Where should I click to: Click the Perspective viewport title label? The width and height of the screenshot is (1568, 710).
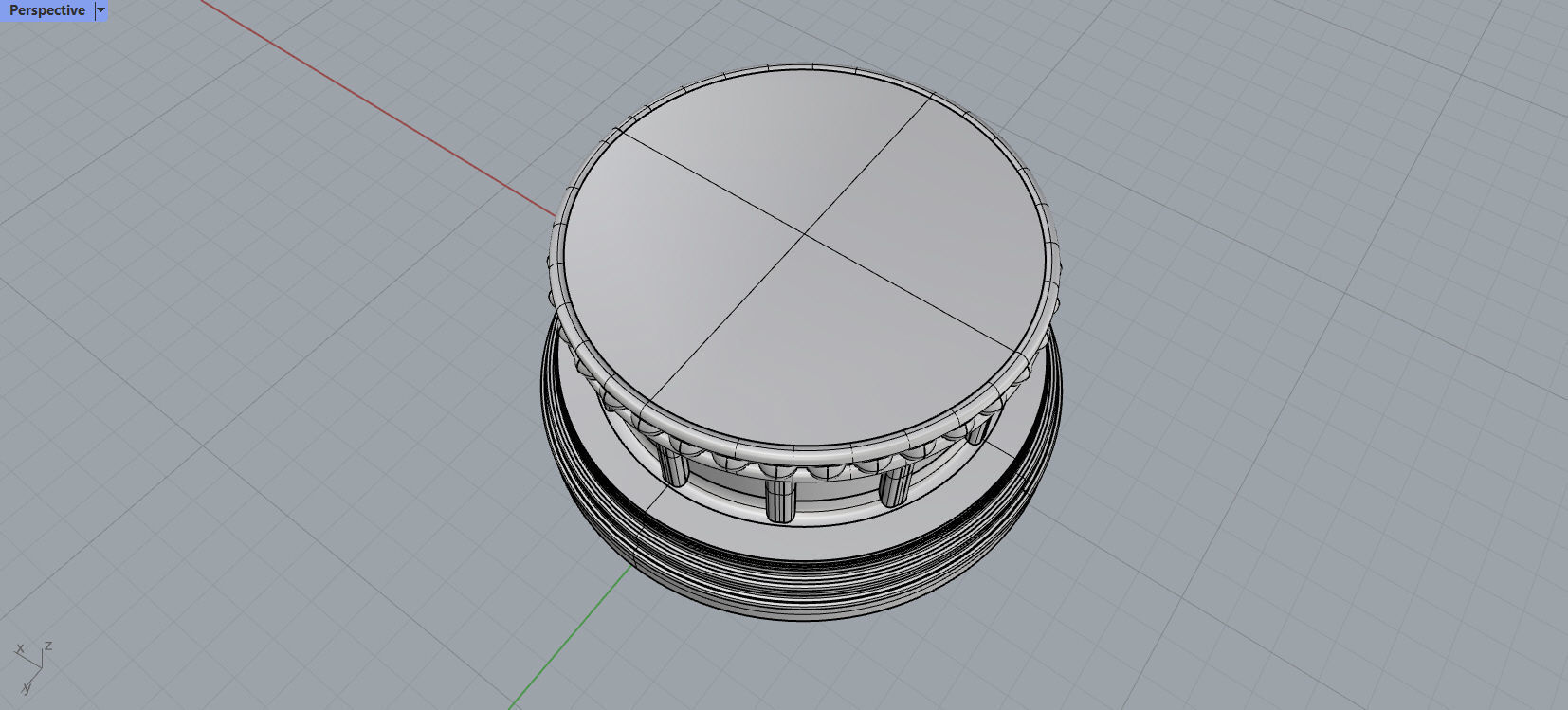pyautogui.click(x=47, y=10)
